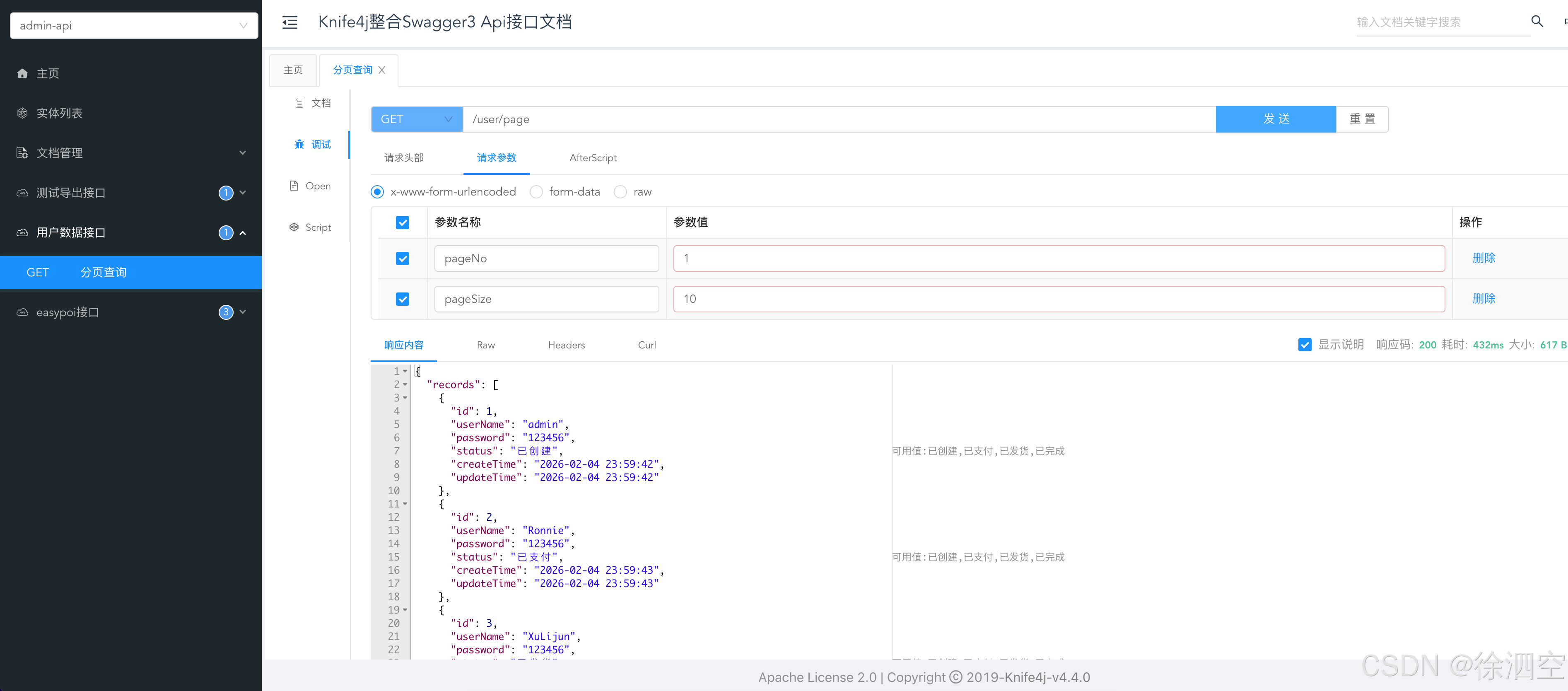This screenshot has width=1568, height=691.
Task: Open the GET method dropdown
Action: point(416,119)
